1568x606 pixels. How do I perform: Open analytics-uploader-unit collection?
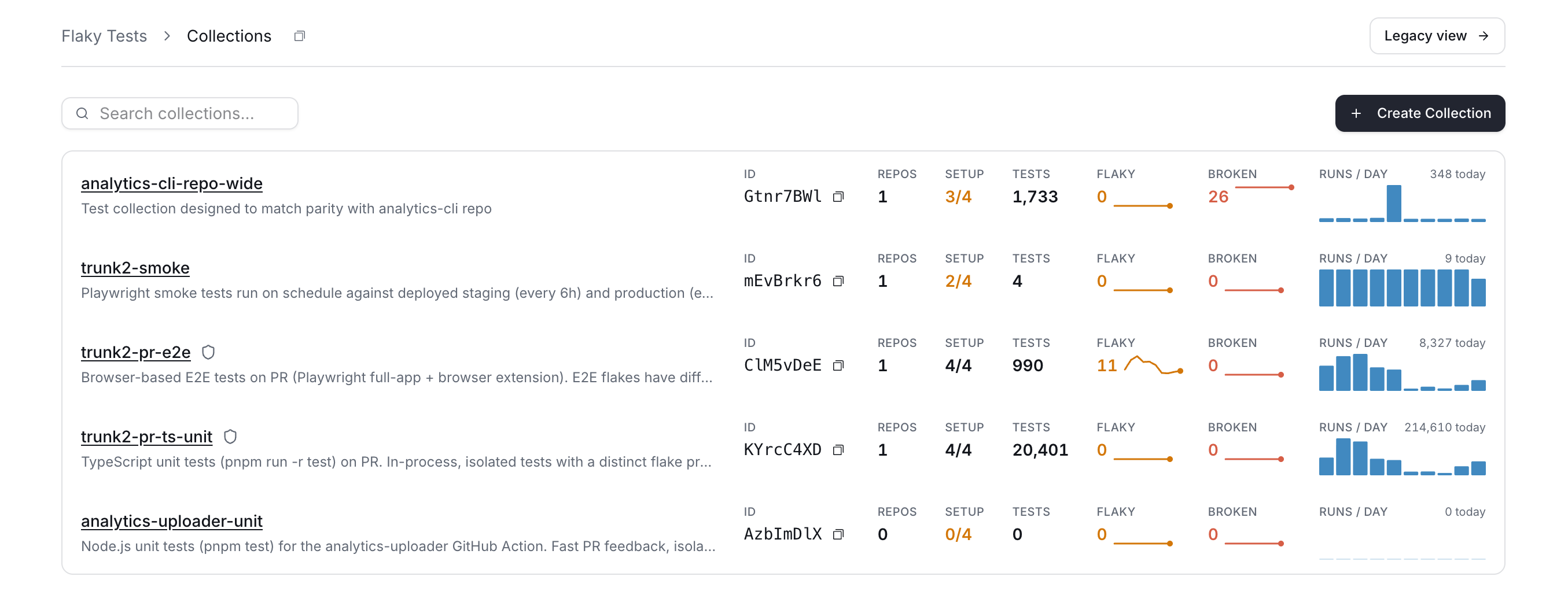[172, 522]
